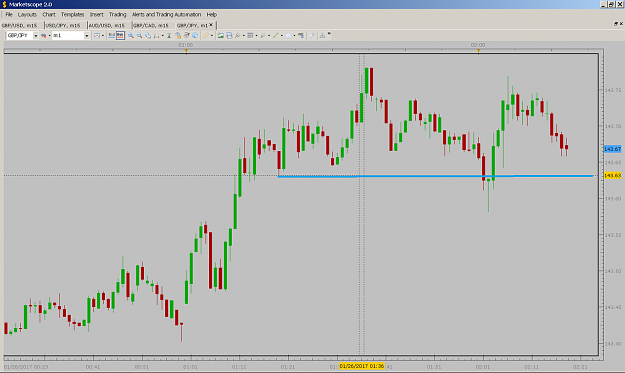Image resolution: width=625 pixels, height=373 pixels.
Task: Click the 02:21 time axis label
Action: click(580, 367)
